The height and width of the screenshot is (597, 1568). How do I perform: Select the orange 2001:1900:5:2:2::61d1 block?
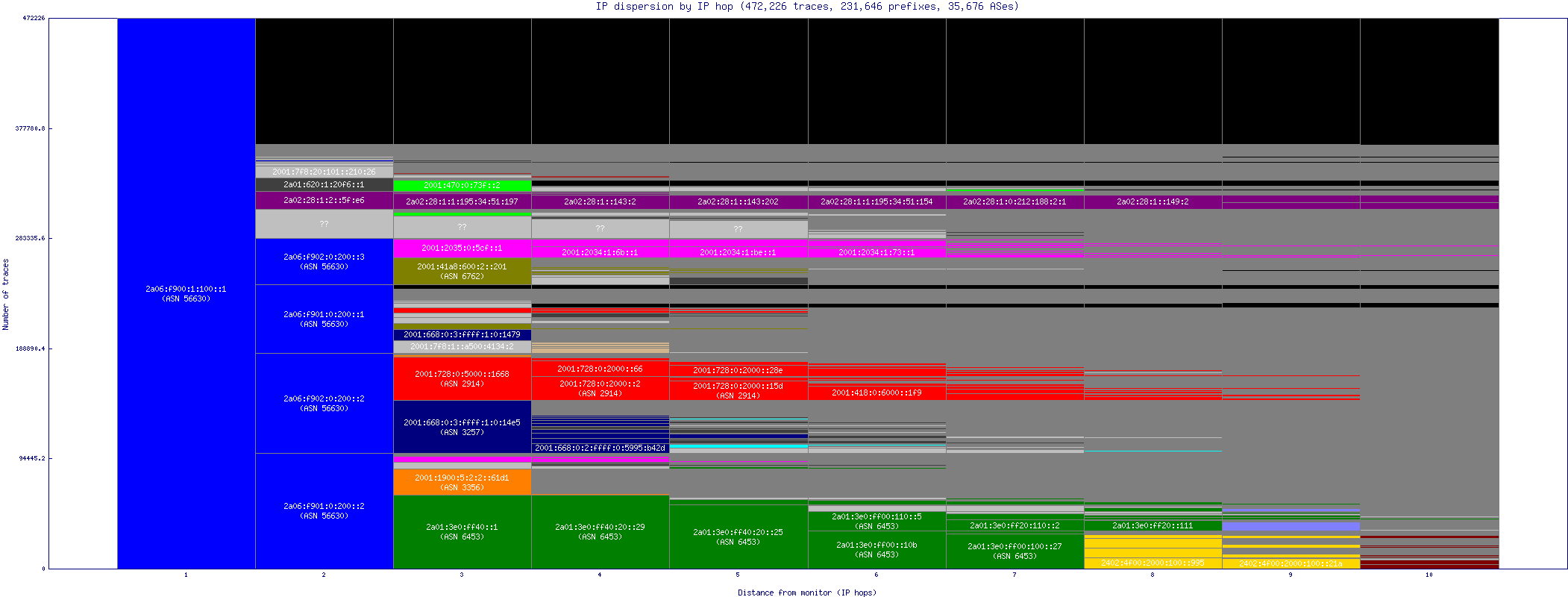[462, 482]
